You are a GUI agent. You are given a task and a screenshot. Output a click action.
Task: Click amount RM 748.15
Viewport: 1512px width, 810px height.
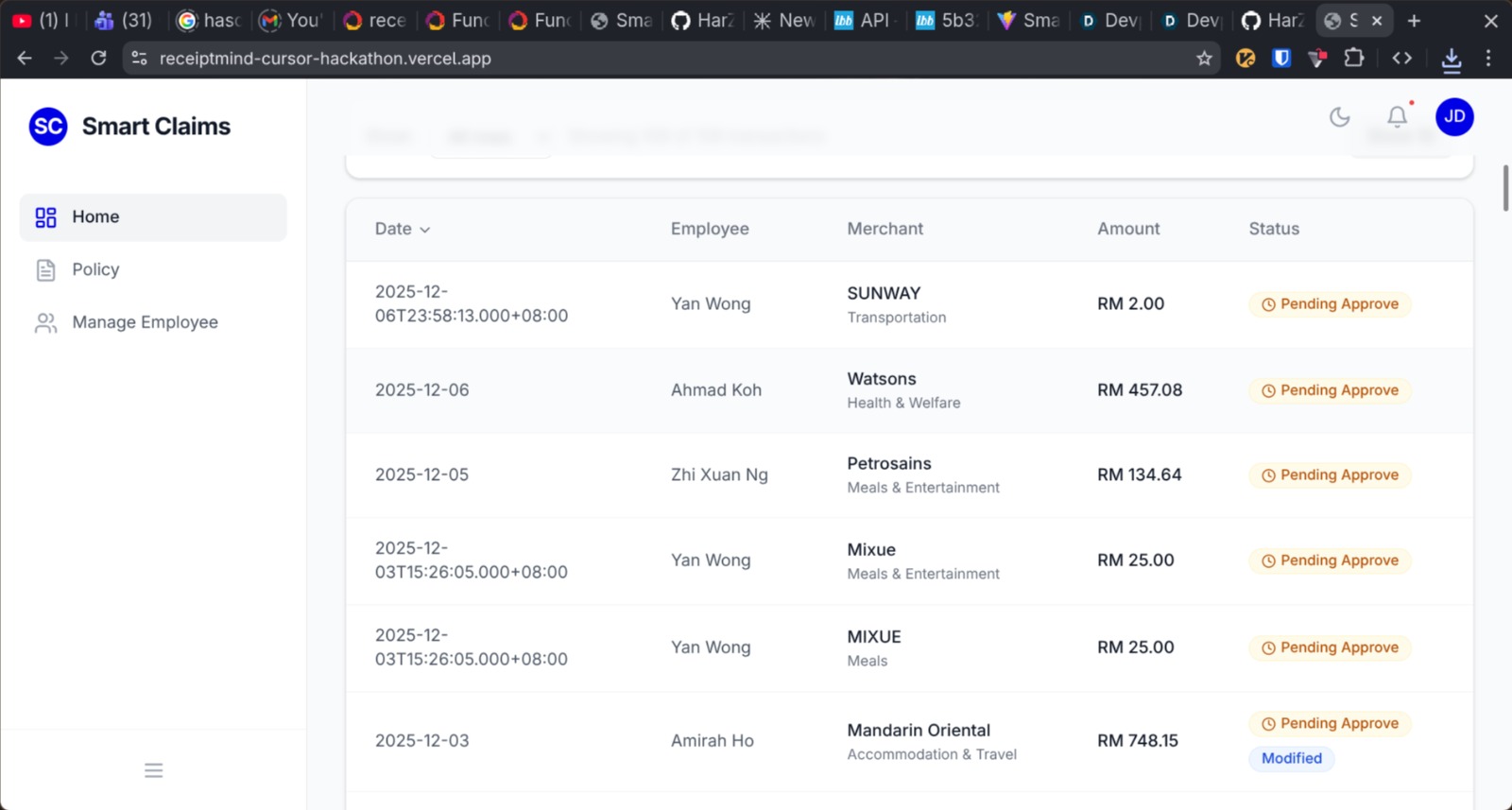[x=1138, y=741]
